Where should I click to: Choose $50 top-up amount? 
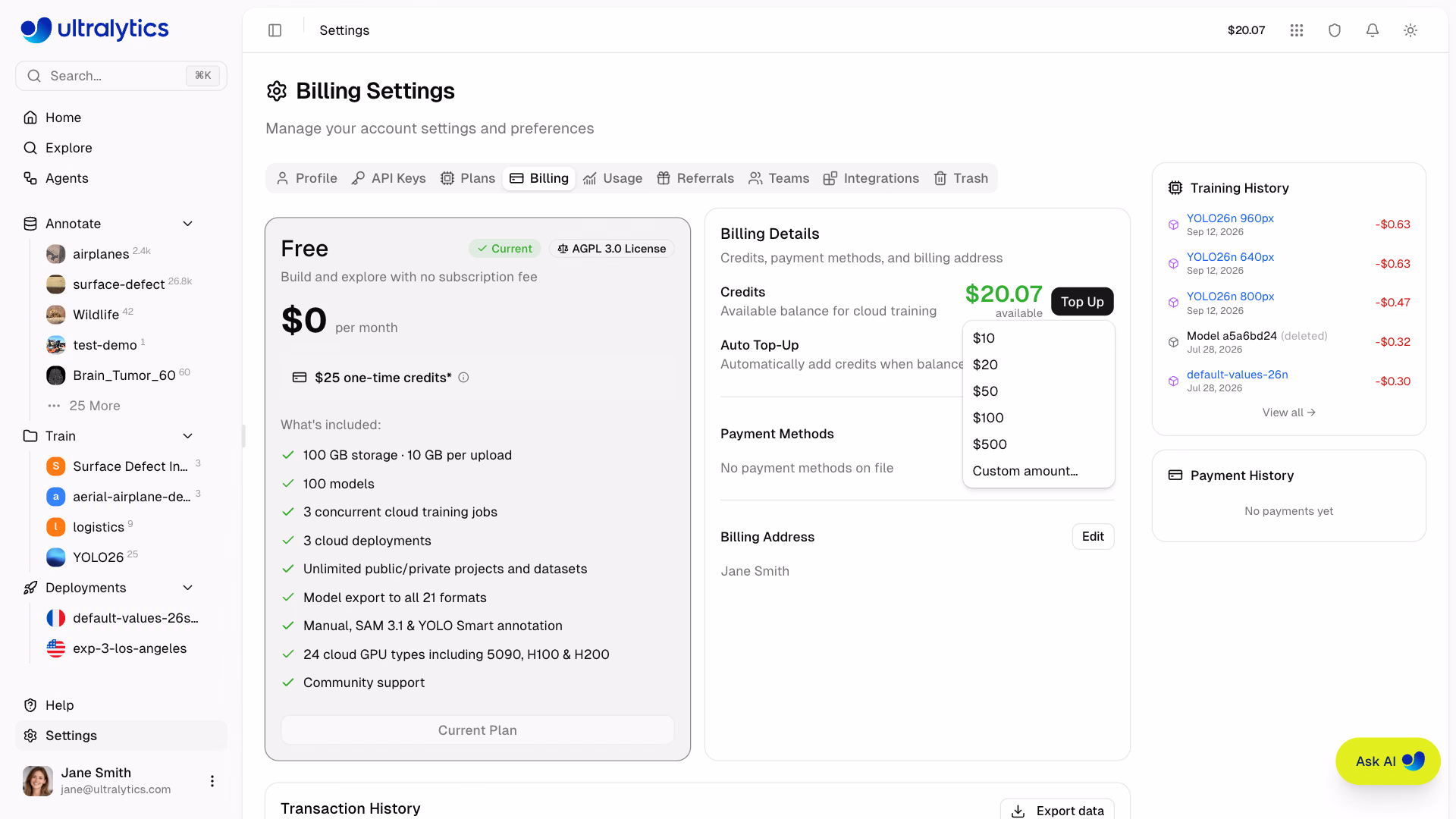tap(1038, 391)
